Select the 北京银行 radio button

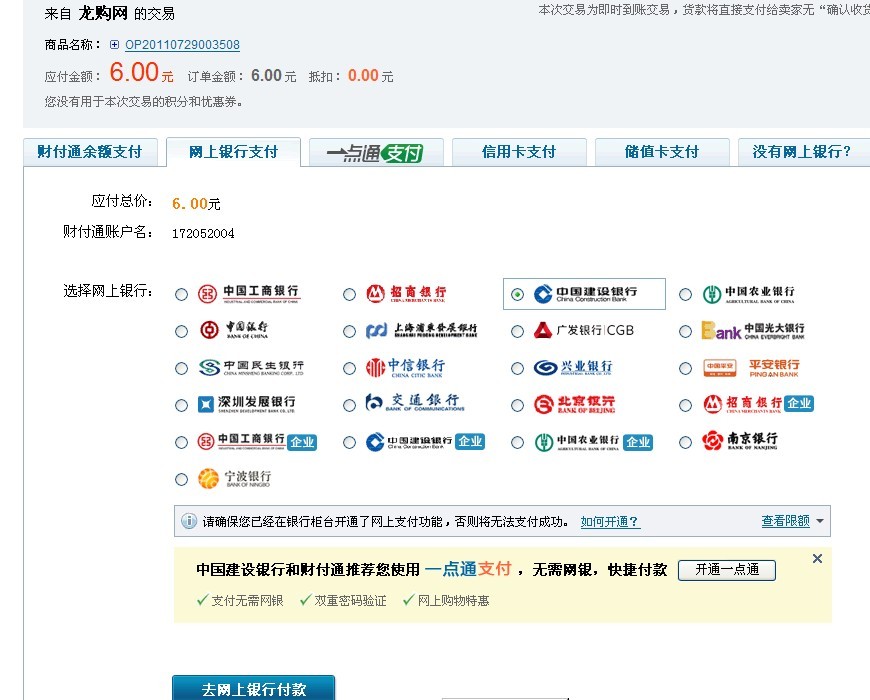(x=517, y=405)
